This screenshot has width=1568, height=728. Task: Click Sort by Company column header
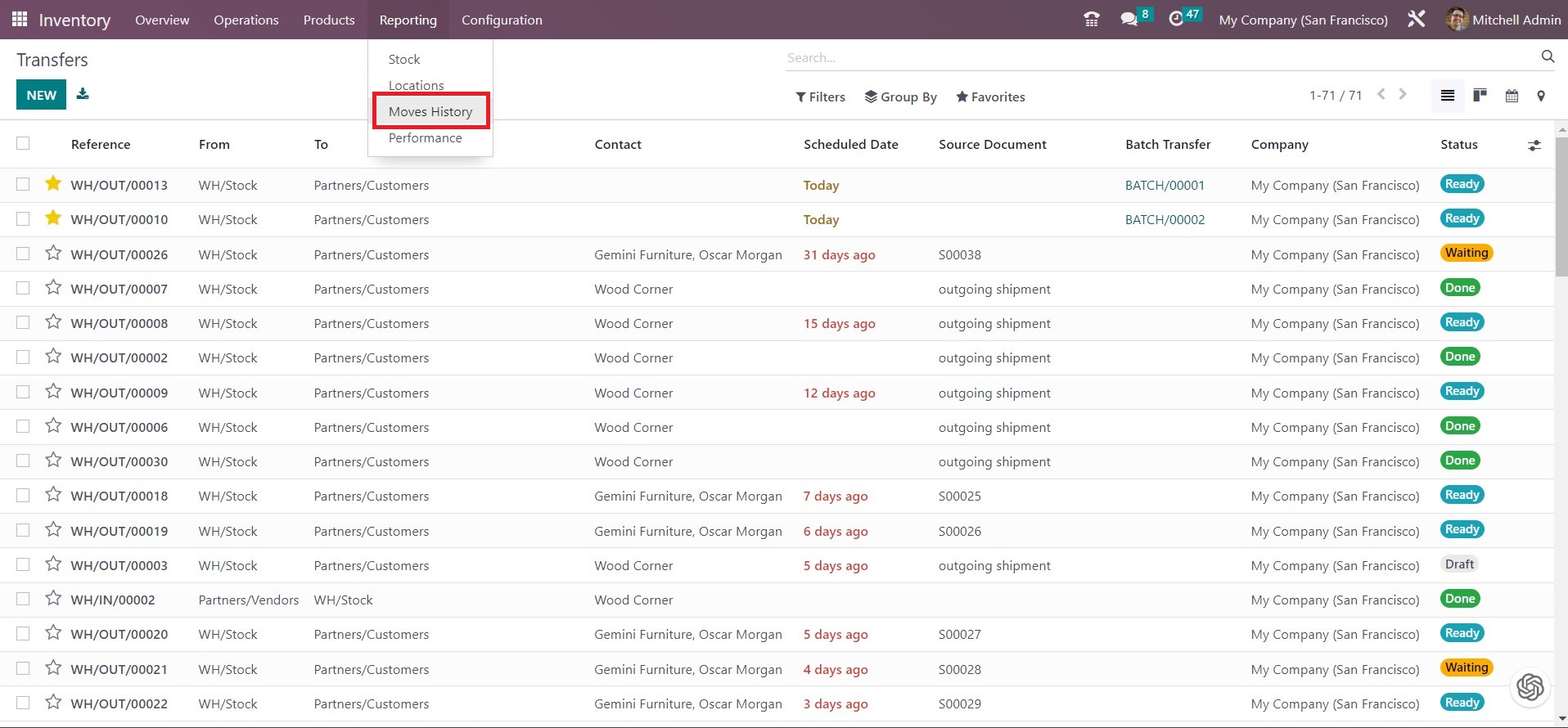coord(1279,144)
